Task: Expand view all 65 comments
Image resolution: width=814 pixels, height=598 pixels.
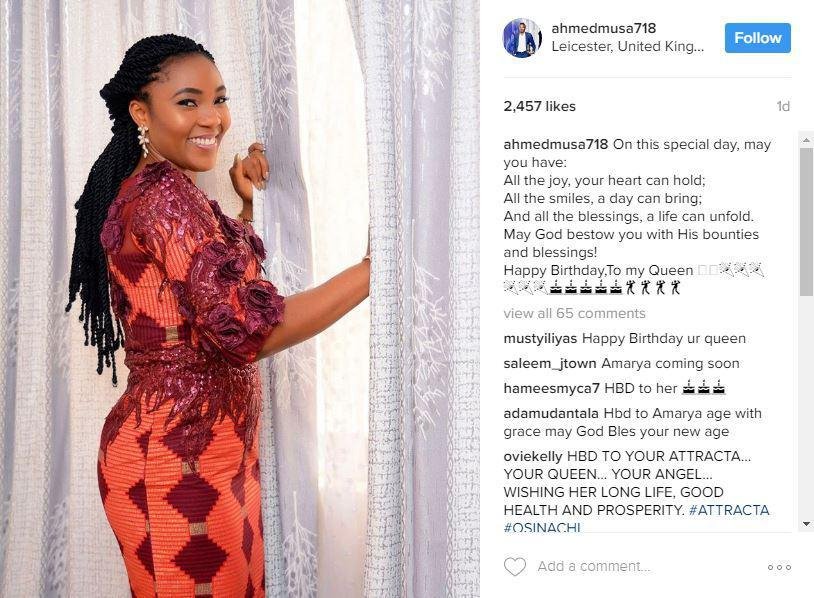Action: (574, 314)
